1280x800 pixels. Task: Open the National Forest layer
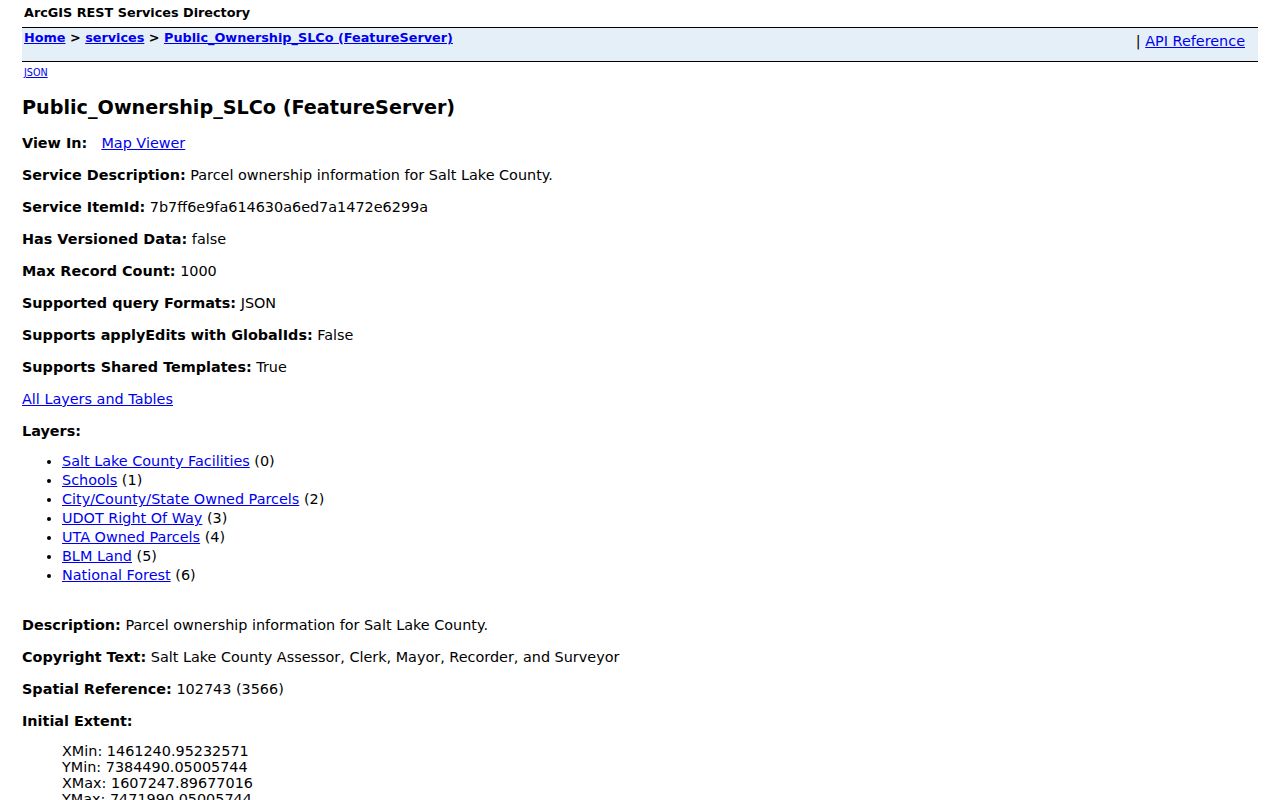pos(116,575)
